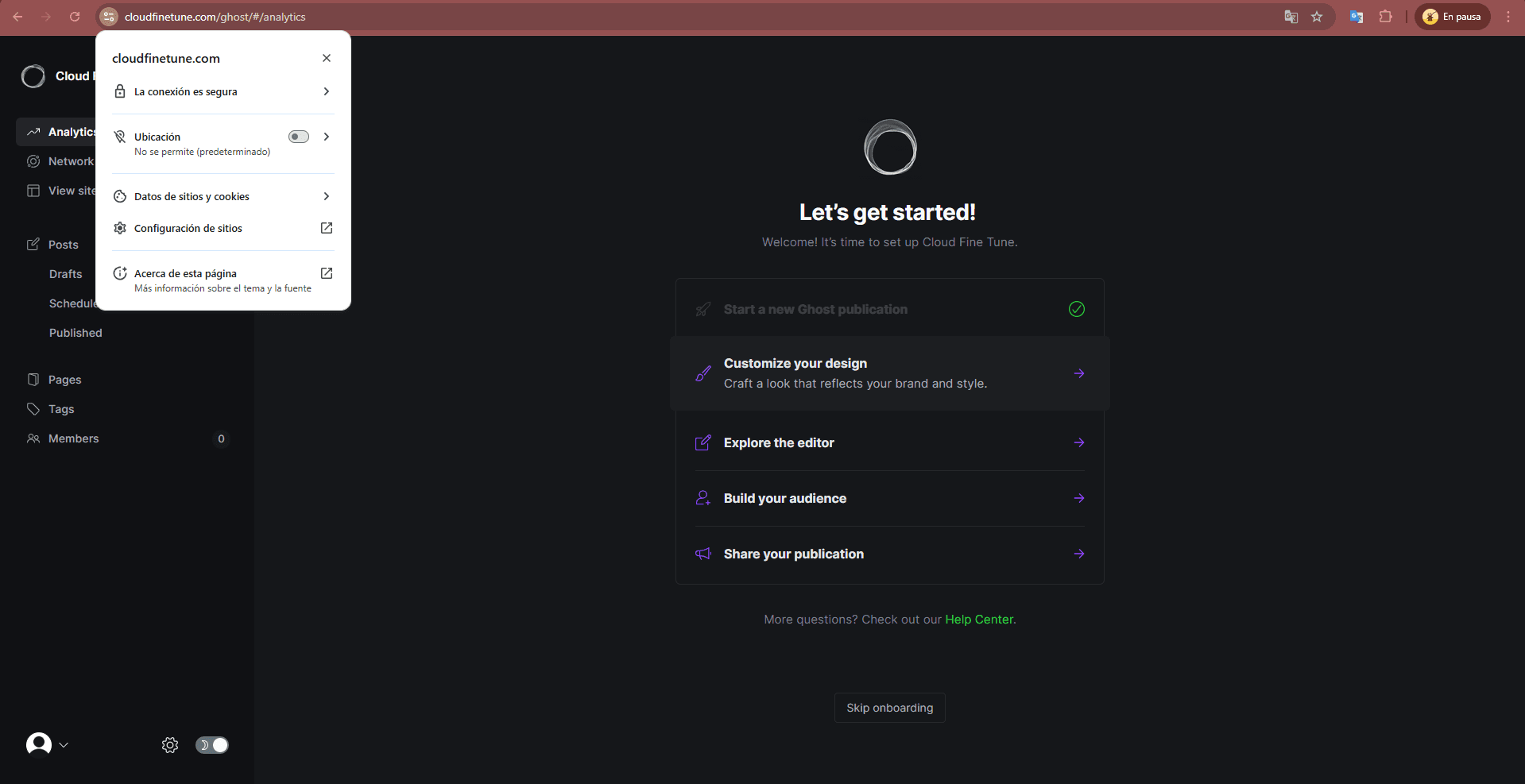Open Ghost settings gear icon
The width and height of the screenshot is (1525, 784).
click(x=170, y=745)
